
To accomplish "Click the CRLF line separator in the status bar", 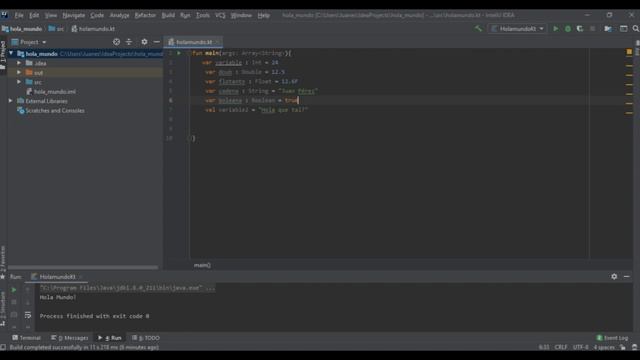I will click(560, 347).
